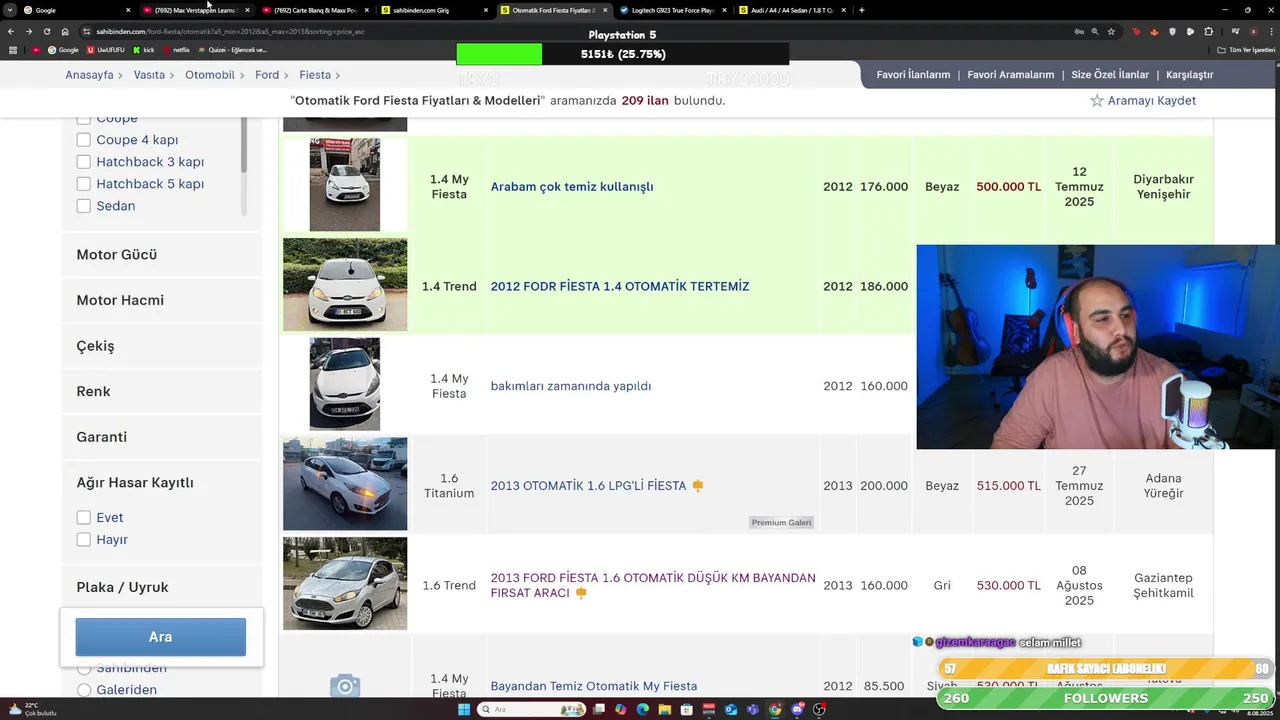
Task: Open the 2013 OTOMATİK 1.6 LPG'Lİ FİESTA listing
Action: pos(588,486)
